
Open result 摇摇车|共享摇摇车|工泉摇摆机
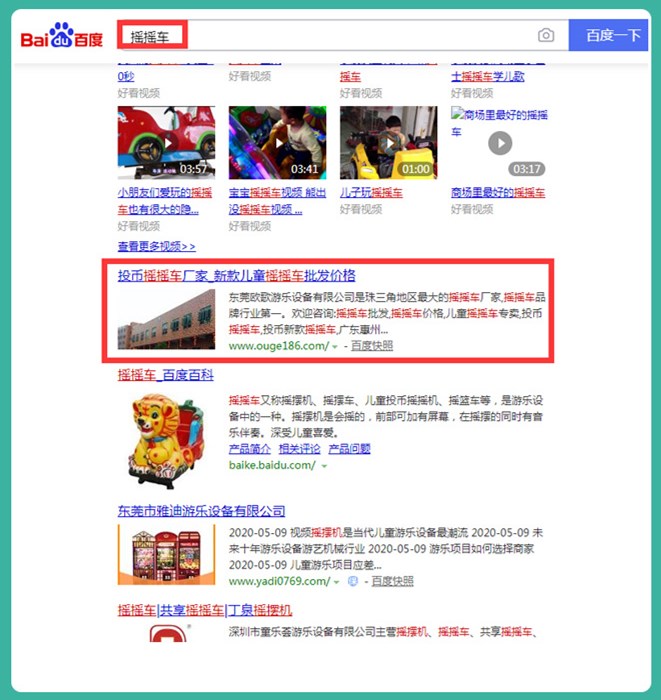(205, 610)
